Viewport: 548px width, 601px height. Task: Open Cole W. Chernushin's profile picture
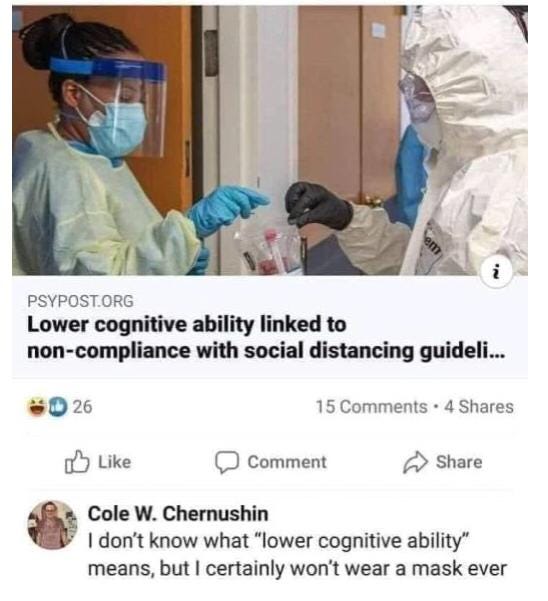click(52, 525)
